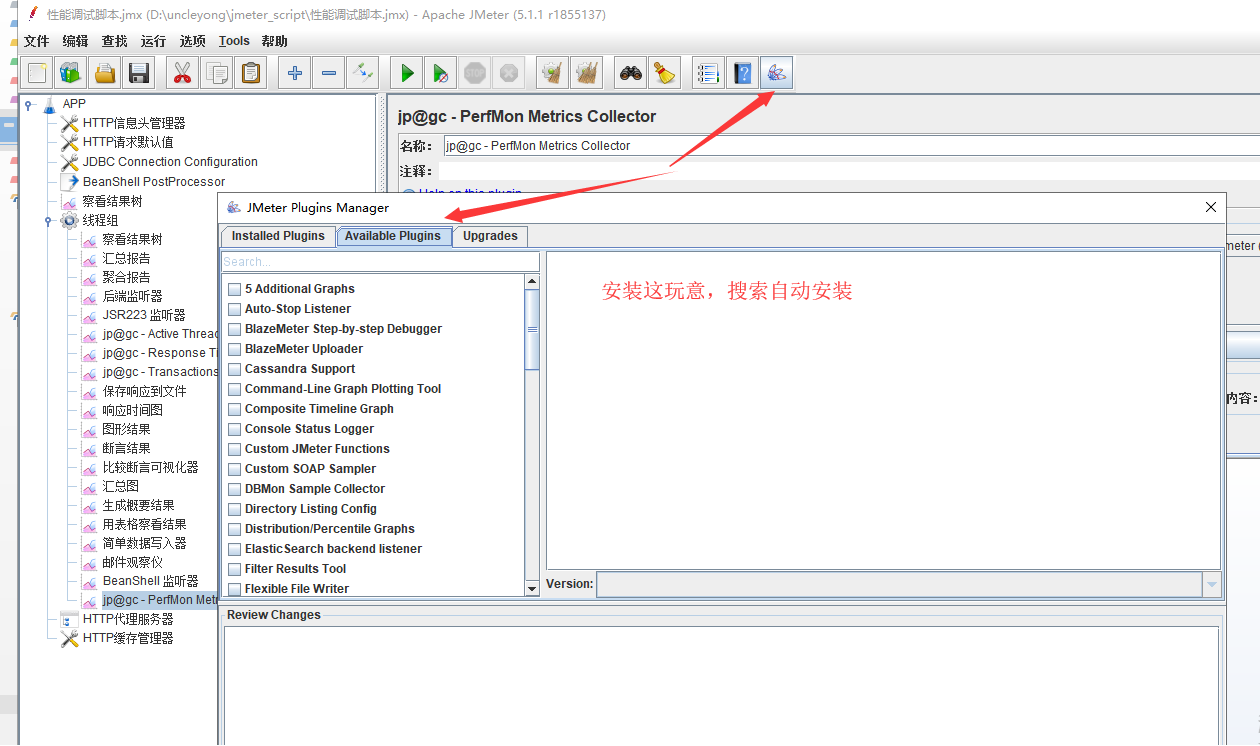Click the Paste clipboard toolbar icon

coord(251,72)
